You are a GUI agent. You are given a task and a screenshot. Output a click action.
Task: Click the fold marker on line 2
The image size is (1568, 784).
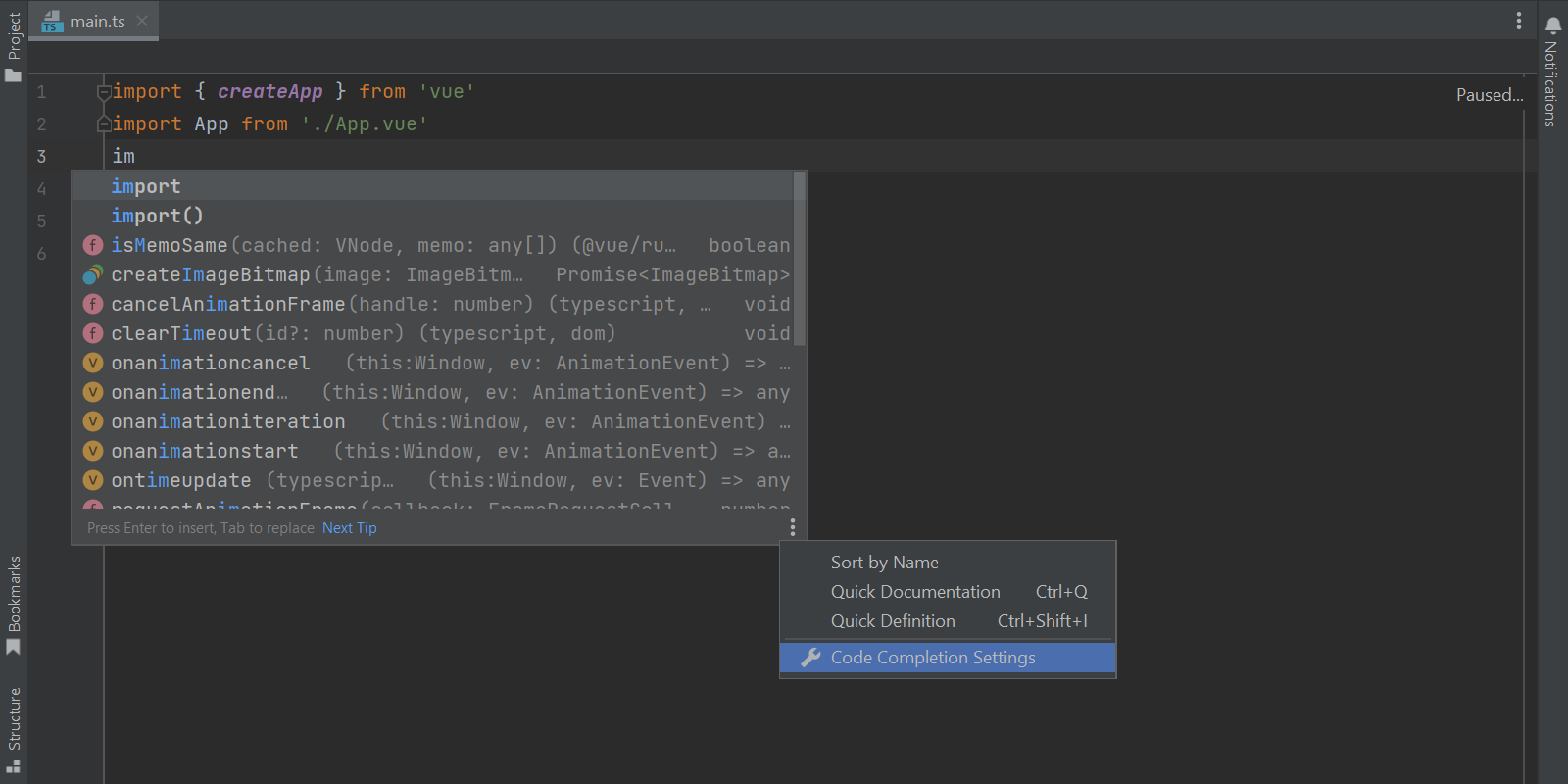point(103,124)
